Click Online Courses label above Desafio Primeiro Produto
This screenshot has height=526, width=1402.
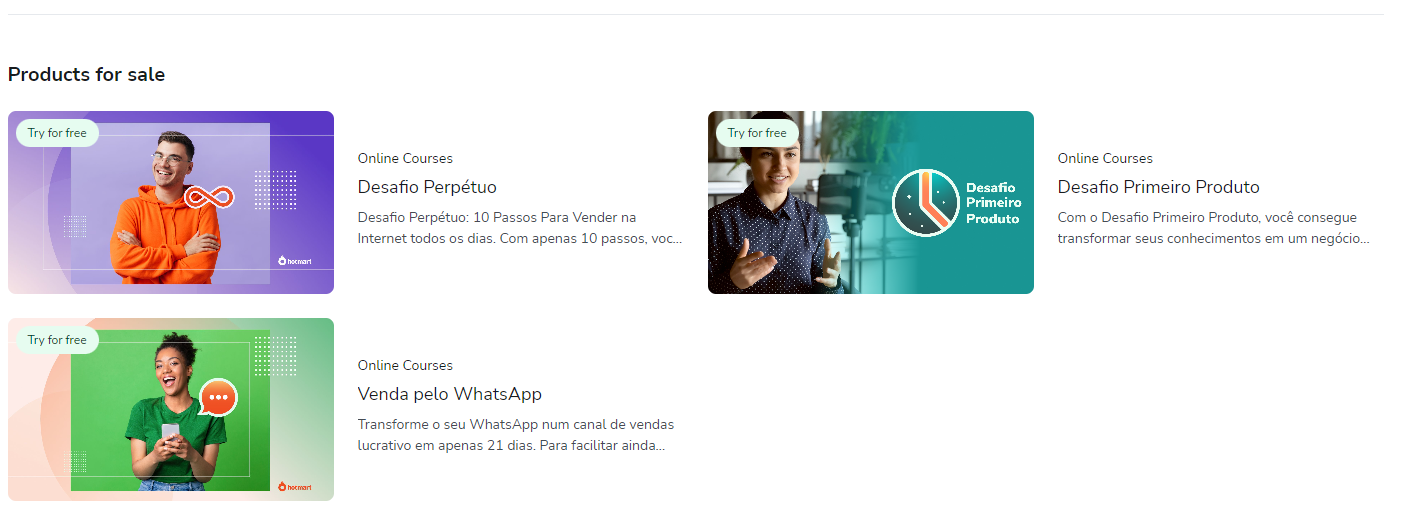click(x=1105, y=158)
